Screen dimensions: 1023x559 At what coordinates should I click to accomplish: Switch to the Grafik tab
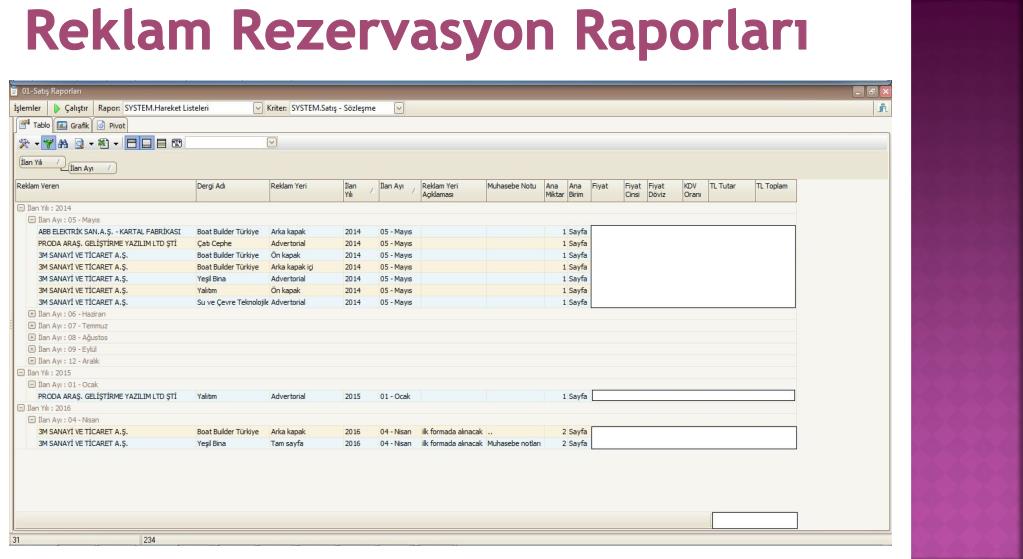[72, 125]
